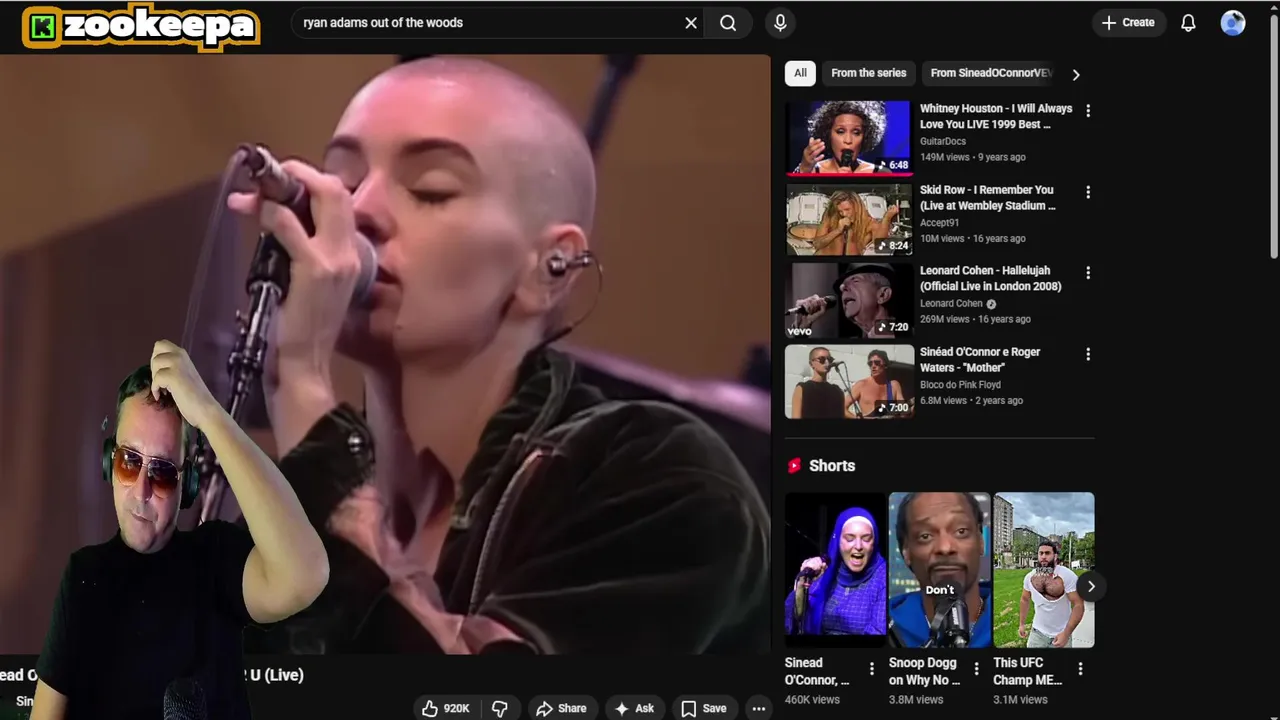
Task: Open options menu for the Skid Row video
Action: [1088, 192]
